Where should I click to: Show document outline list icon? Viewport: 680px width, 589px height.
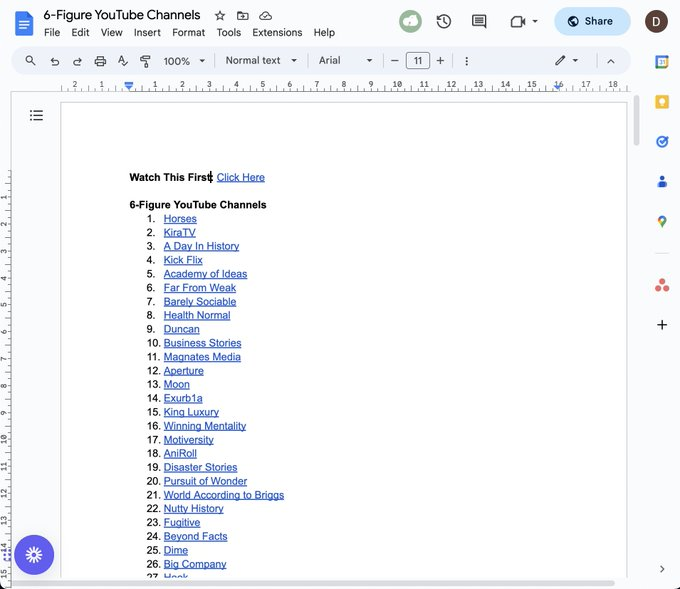click(36, 115)
